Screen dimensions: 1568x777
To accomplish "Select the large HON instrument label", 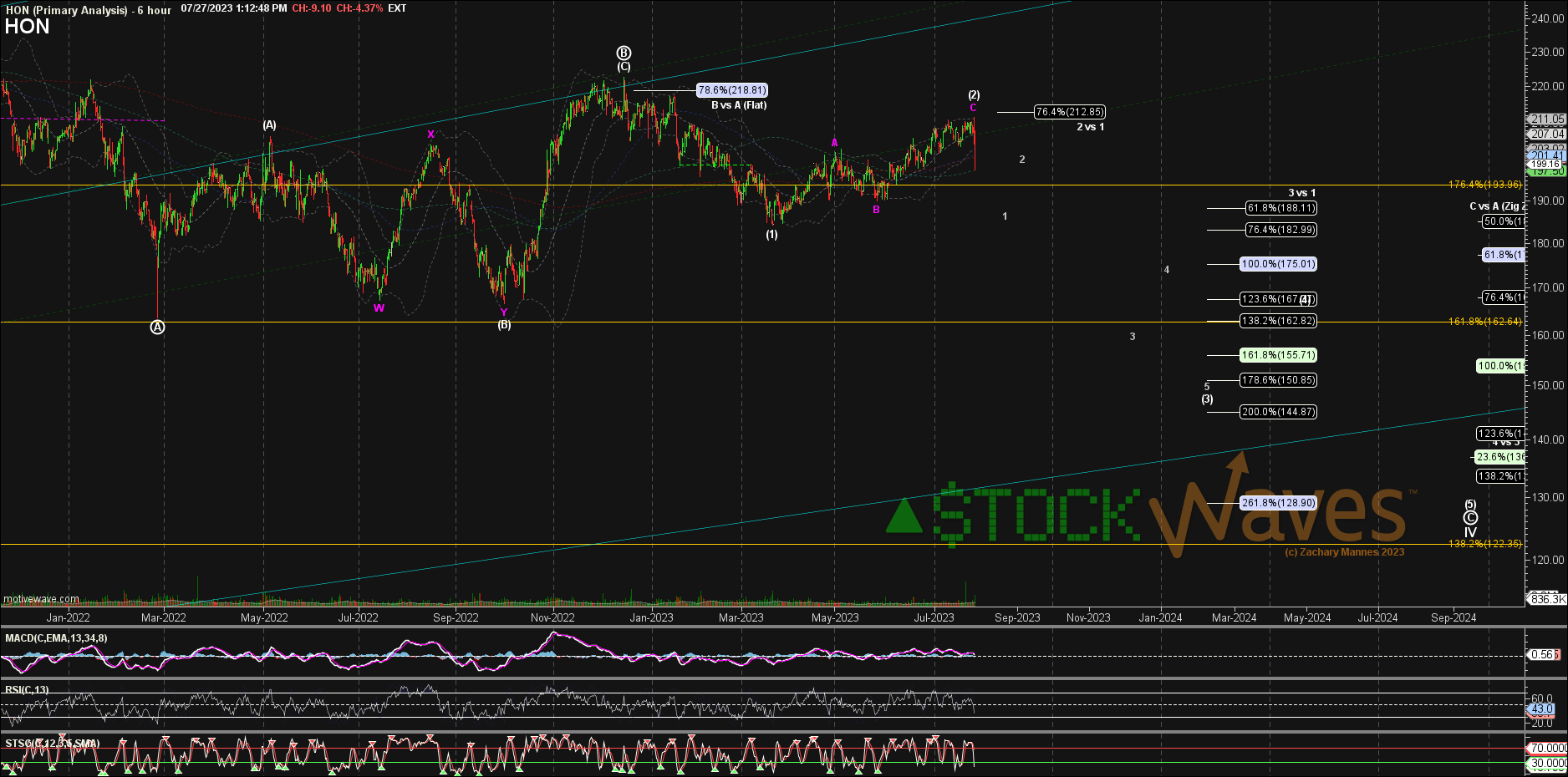I will click(x=28, y=27).
